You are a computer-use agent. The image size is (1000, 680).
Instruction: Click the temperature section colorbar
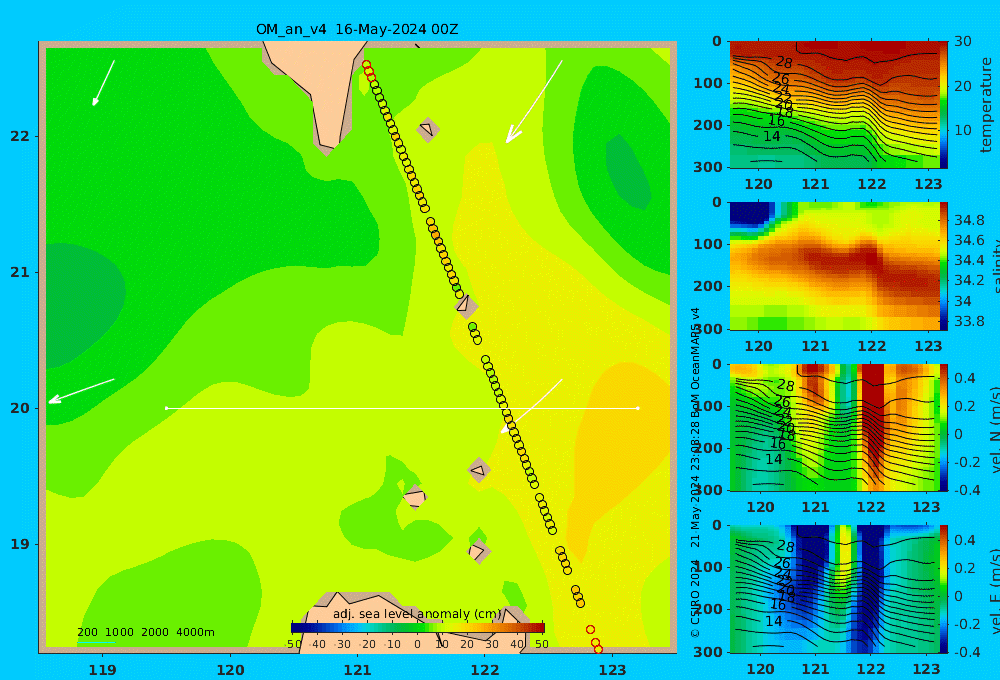tap(943, 105)
